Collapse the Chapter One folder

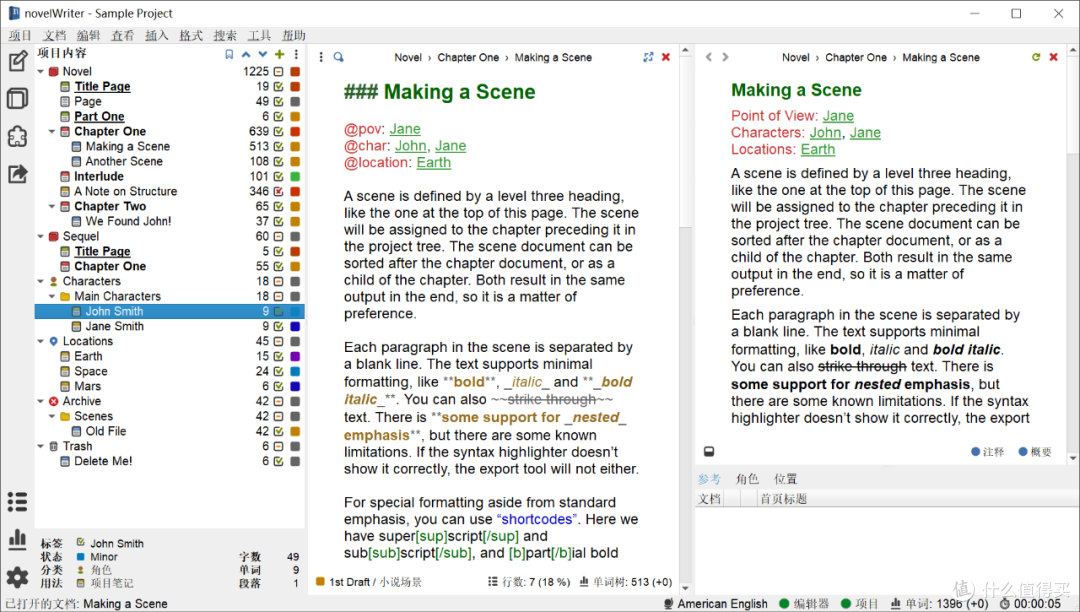(52, 131)
